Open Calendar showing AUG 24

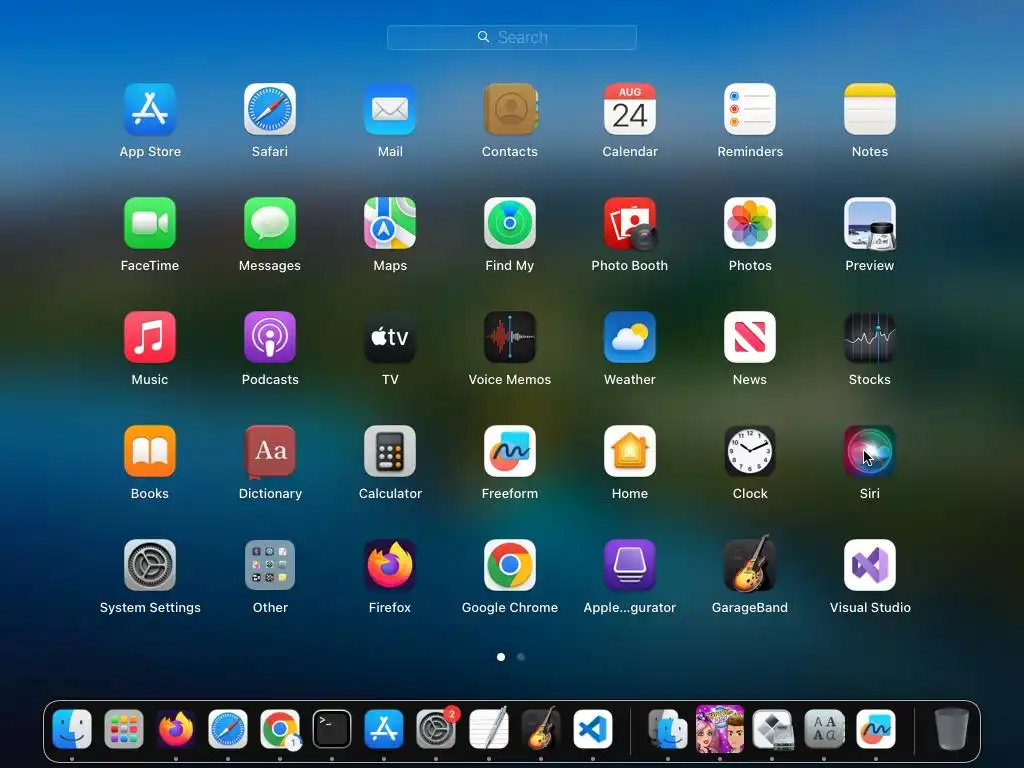tap(630, 109)
